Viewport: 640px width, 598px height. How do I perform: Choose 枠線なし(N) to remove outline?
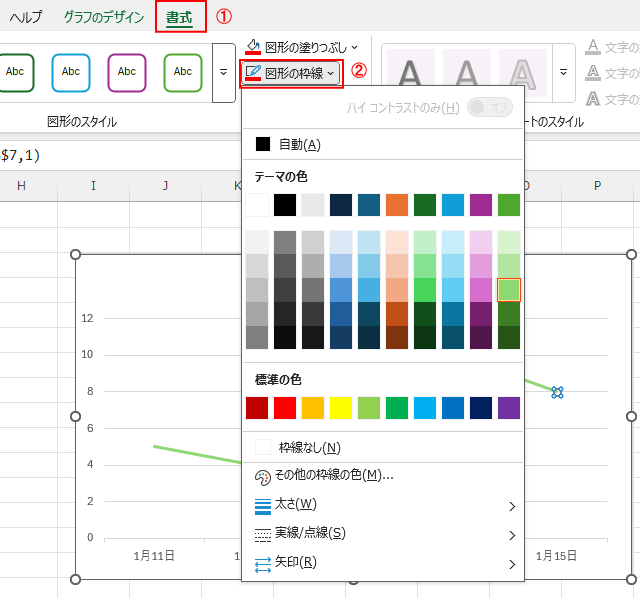[x=383, y=447]
